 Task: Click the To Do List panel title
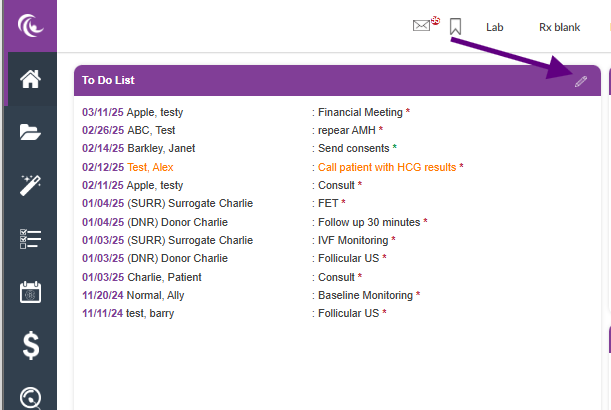(108, 80)
